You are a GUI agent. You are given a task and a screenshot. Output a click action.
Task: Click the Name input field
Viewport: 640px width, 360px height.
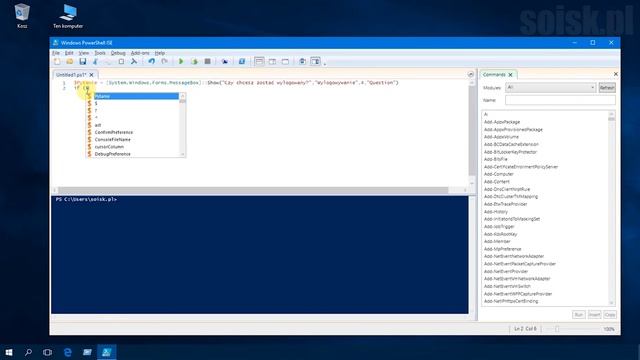click(560, 100)
